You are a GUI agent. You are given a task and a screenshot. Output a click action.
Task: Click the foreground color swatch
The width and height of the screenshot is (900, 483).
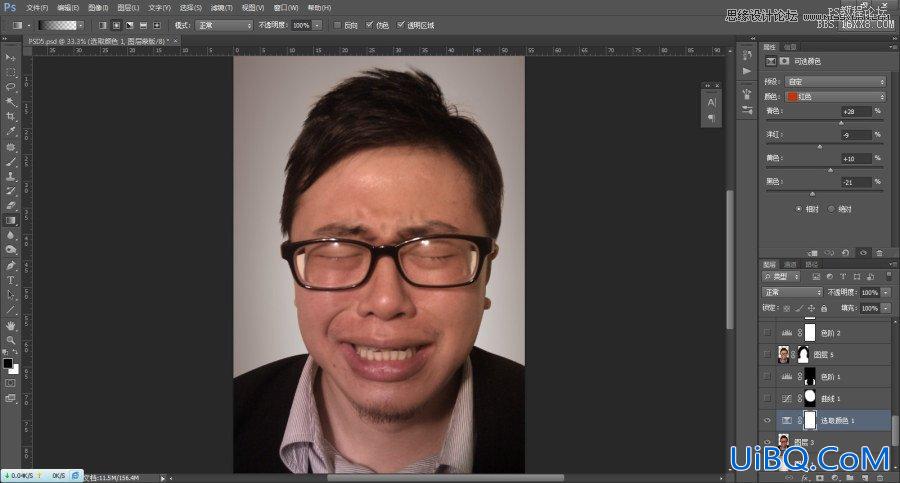tap(7, 363)
